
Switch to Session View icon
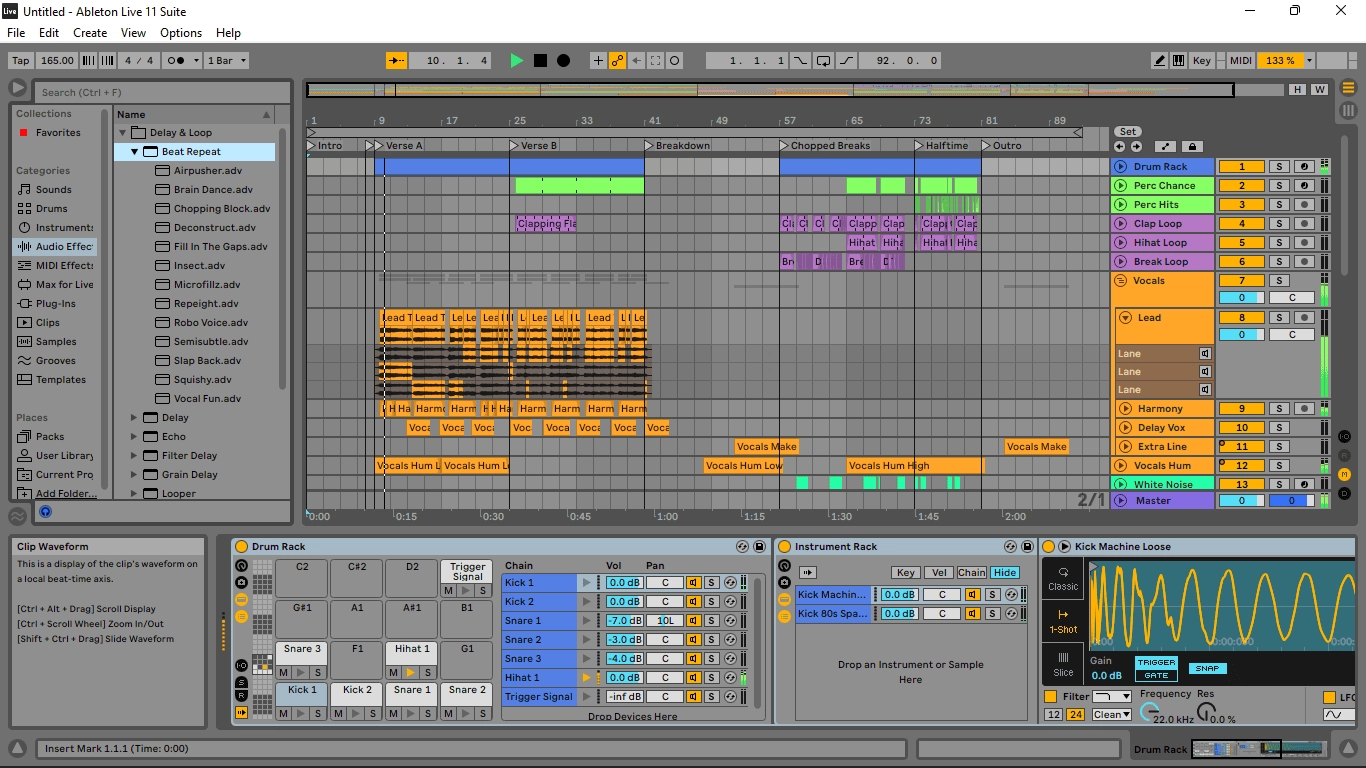(1348, 110)
